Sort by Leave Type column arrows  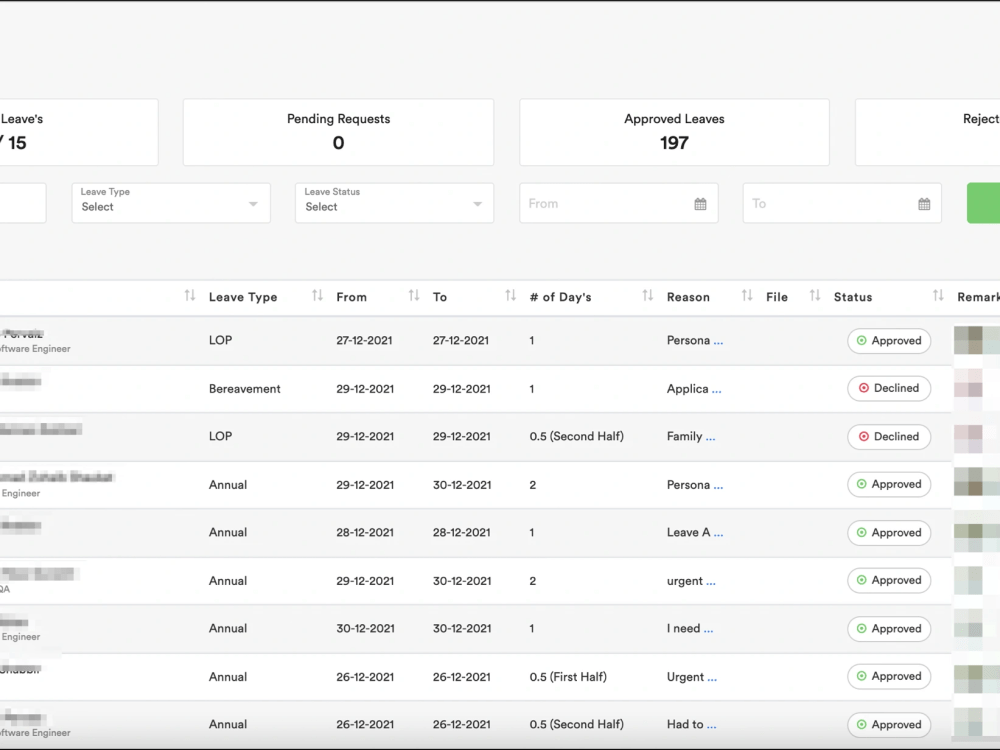(317, 295)
